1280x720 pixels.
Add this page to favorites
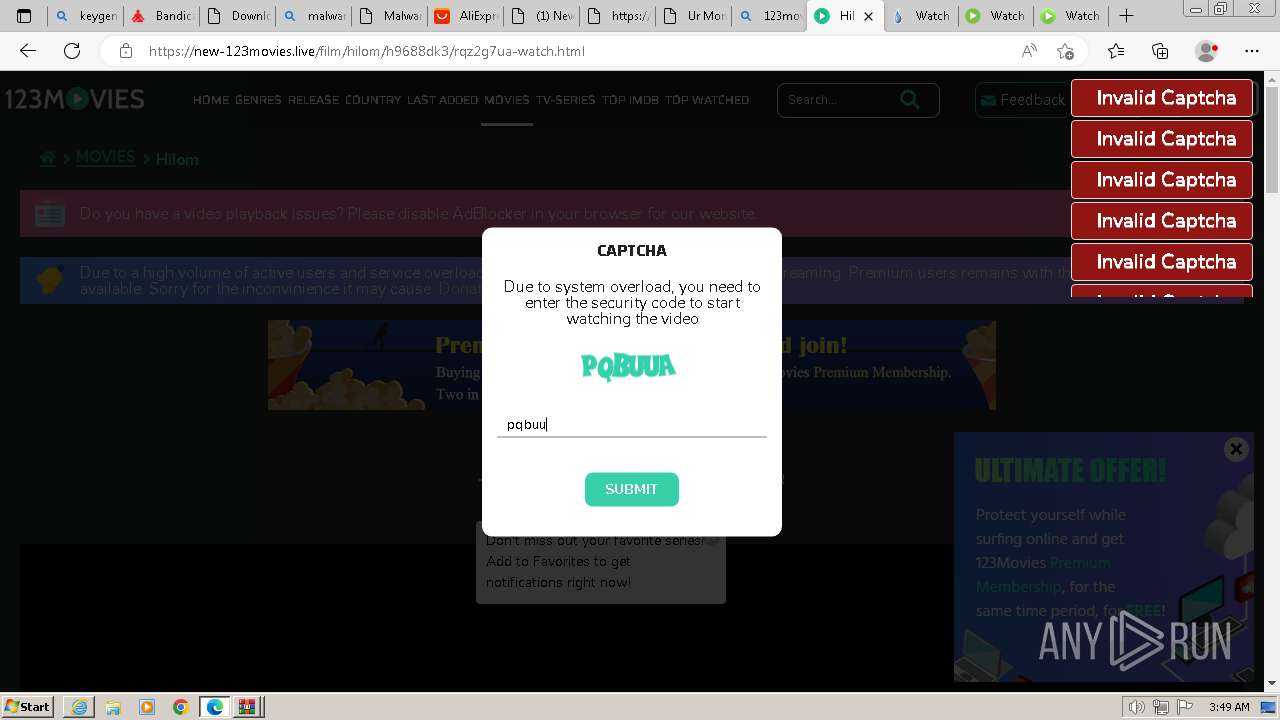[x=1065, y=51]
